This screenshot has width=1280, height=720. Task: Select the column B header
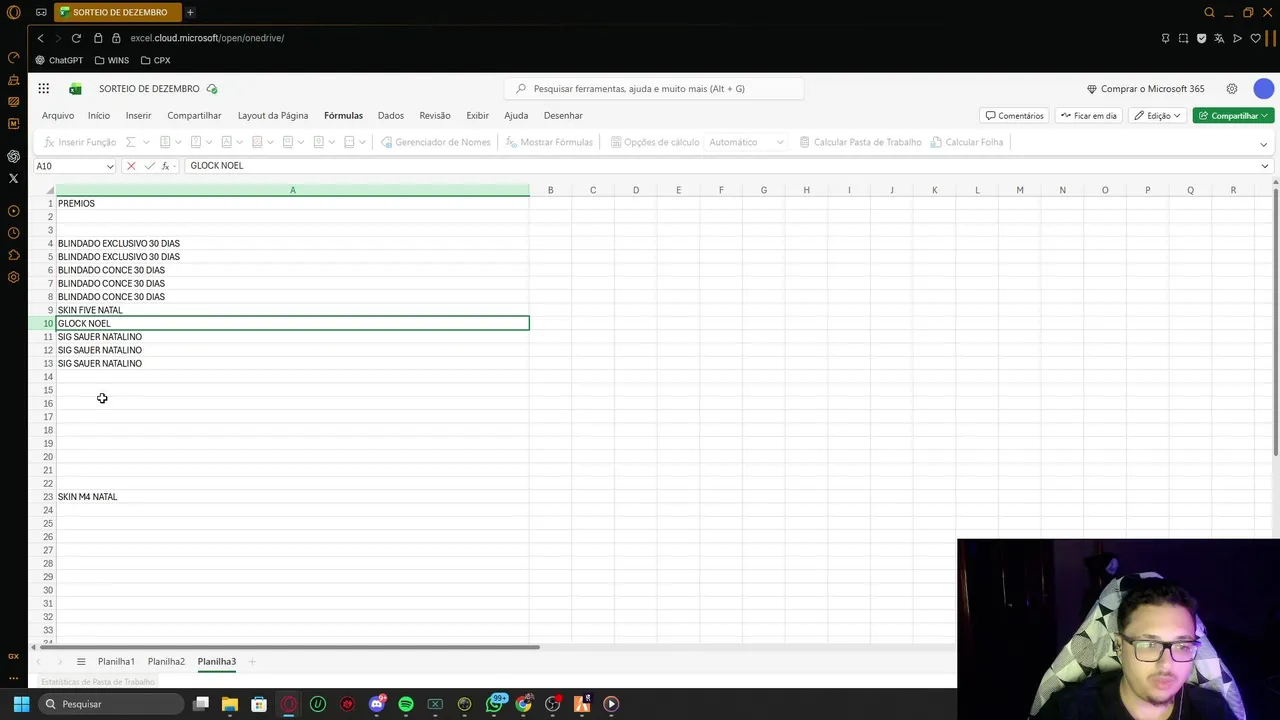click(x=550, y=190)
